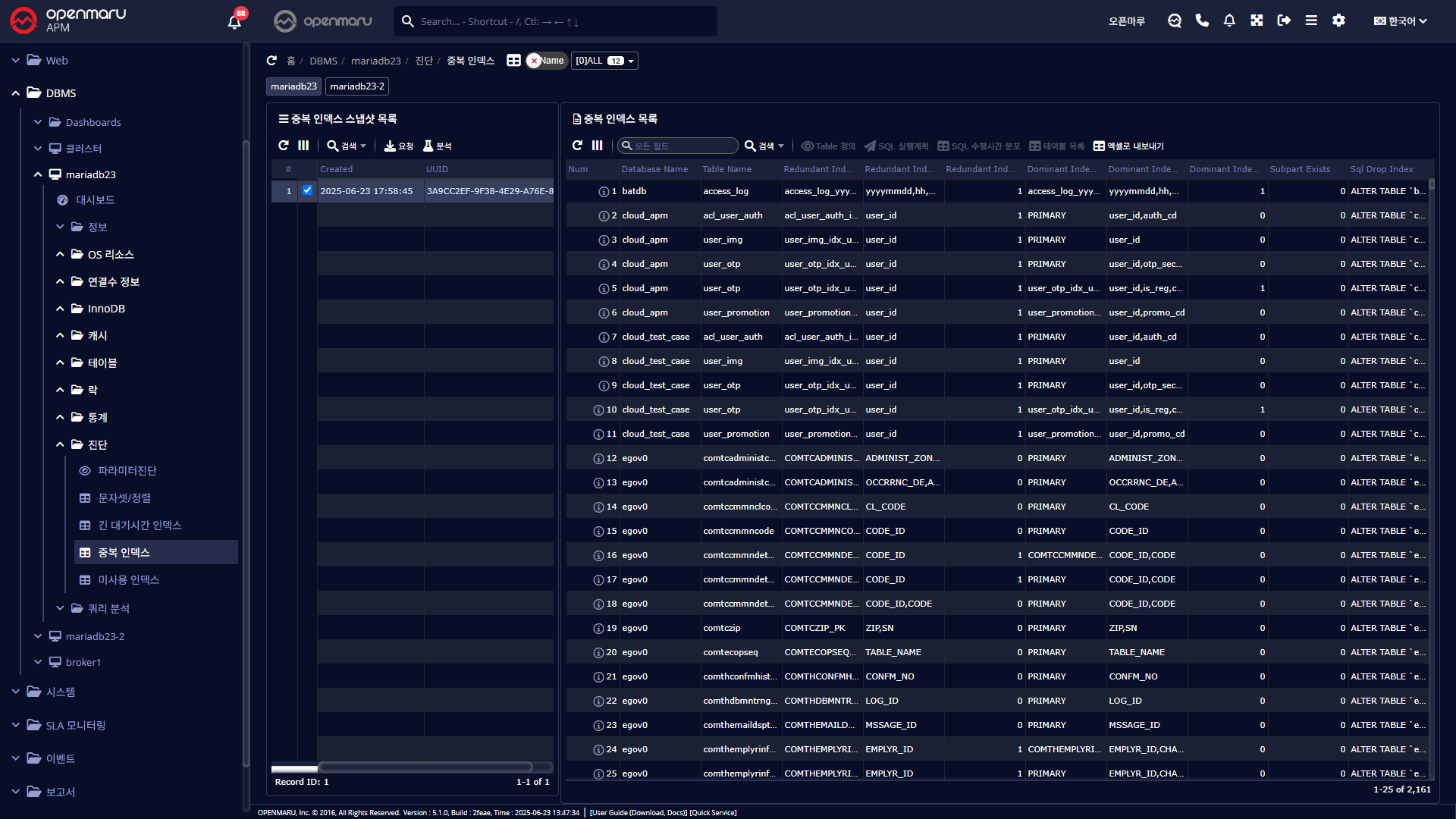
Task: Click the phone contact icon in header
Action: pos(1202,20)
